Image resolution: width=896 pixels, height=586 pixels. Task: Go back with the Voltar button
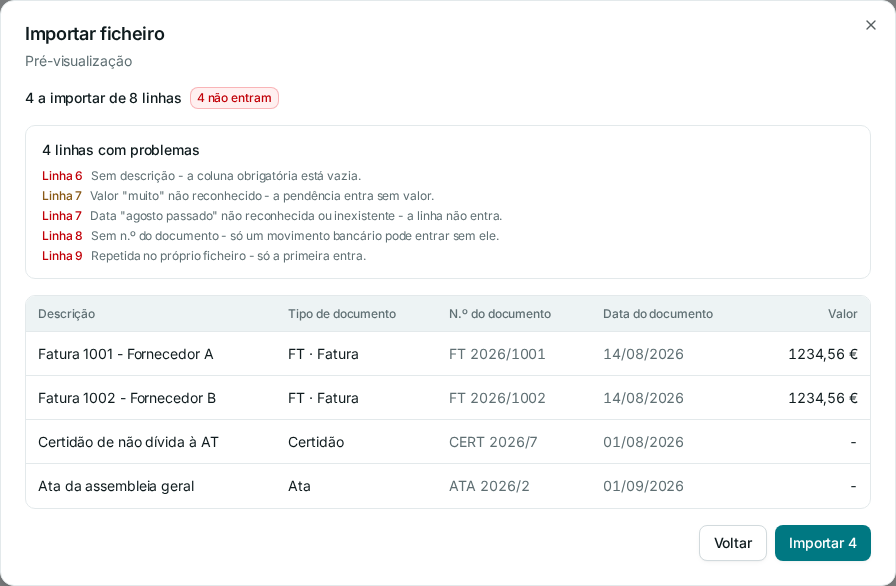pyautogui.click(x=733, y=543)
